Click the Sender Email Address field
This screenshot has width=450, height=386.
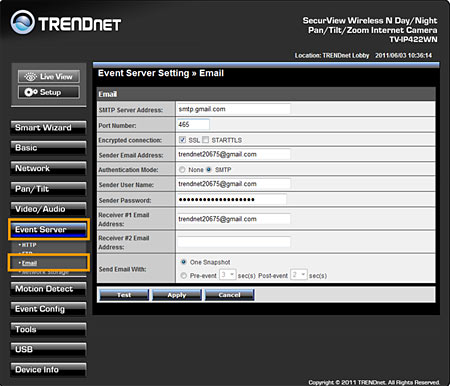pos(234,154)
